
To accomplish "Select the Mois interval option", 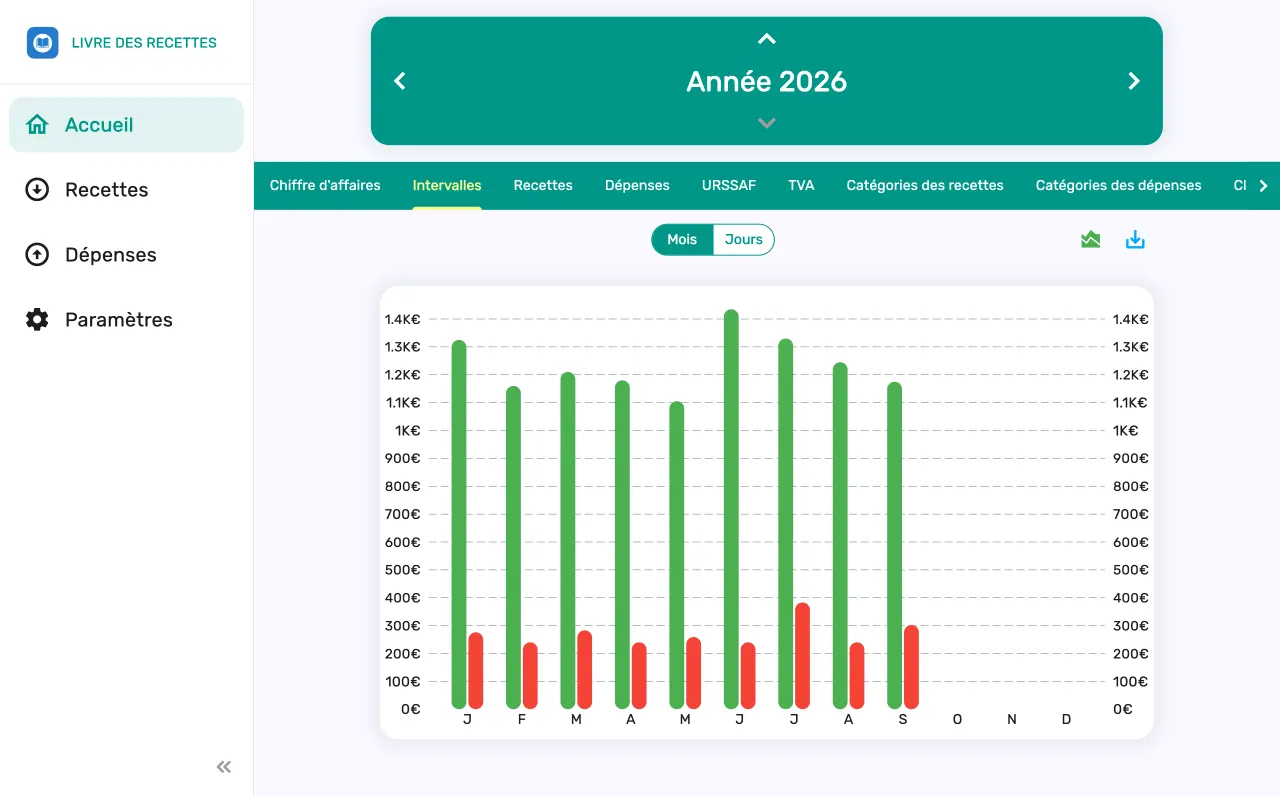I will point(682,240).
